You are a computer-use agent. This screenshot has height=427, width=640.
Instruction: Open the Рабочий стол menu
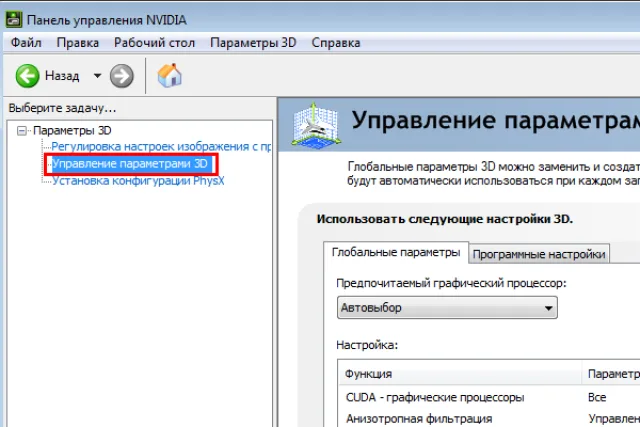[x=154, y=42]
